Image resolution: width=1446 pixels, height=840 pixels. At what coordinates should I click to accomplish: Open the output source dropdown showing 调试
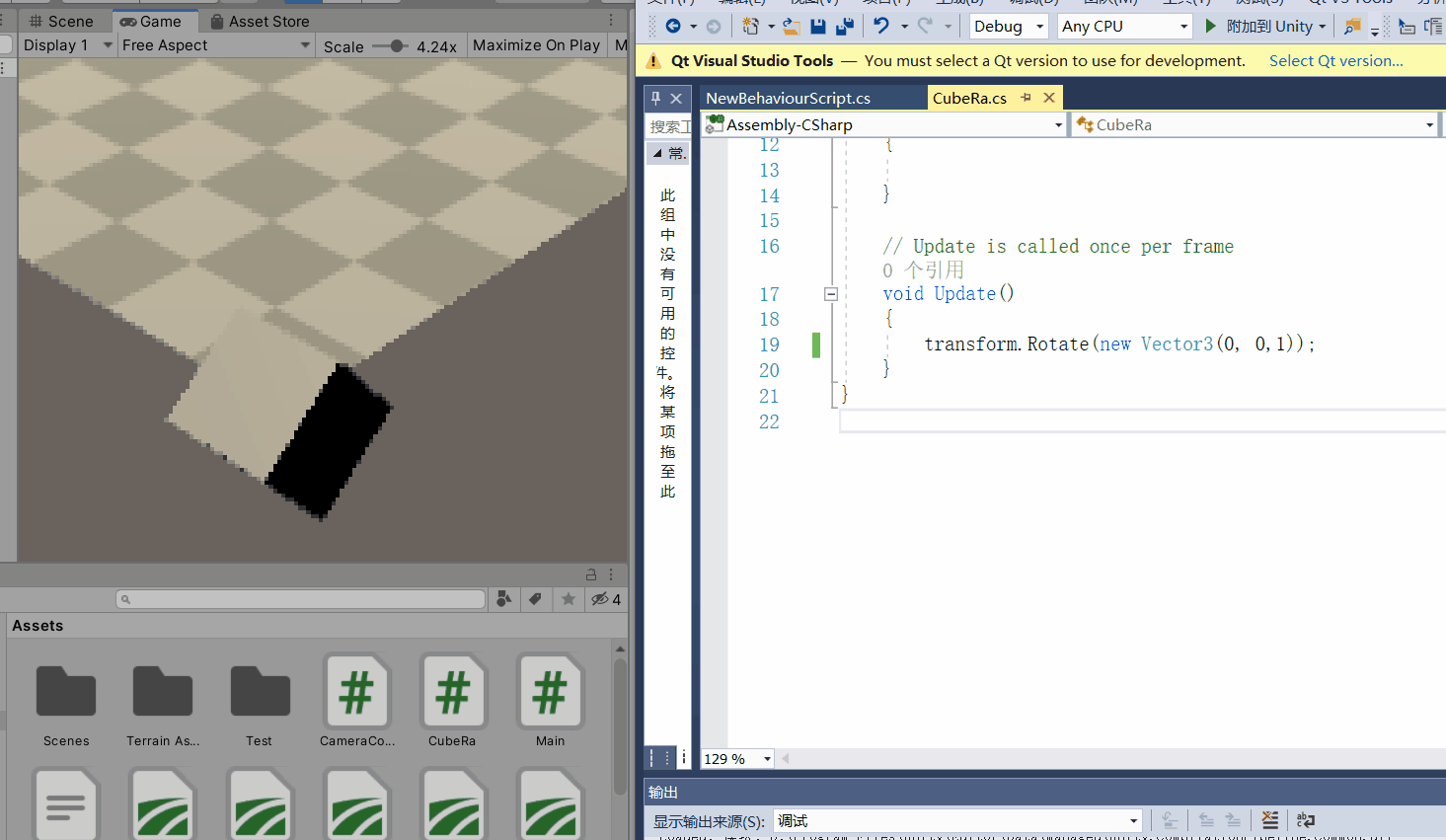956,820
